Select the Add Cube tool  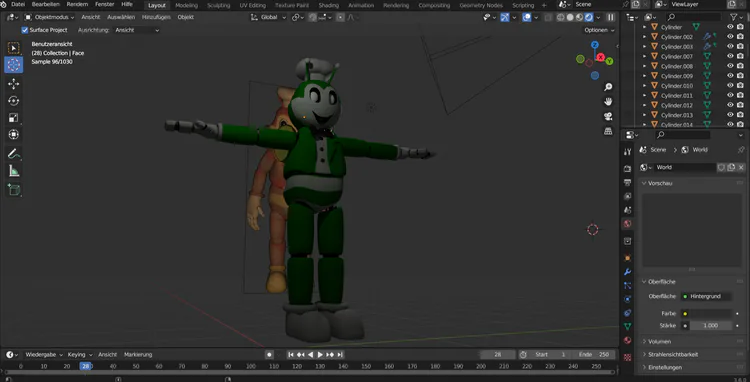pos(13,190)
